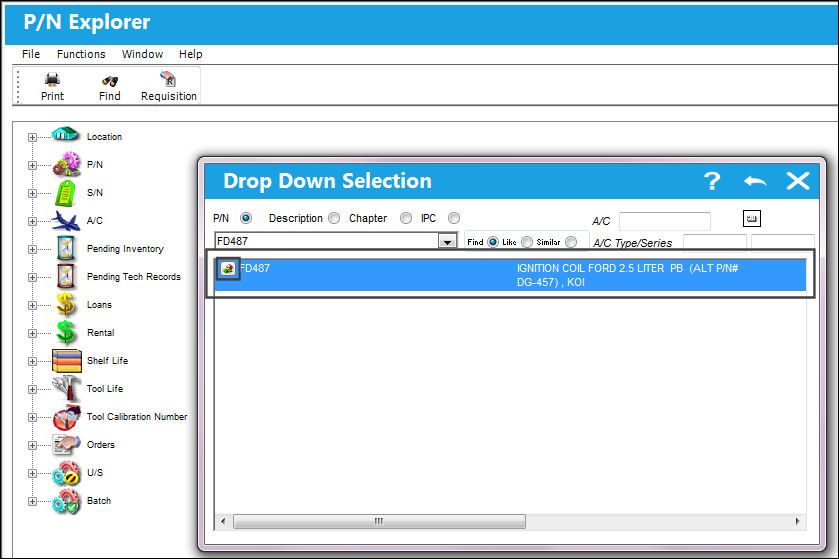Select the P/N radio button
This screenshot has height=559, width=839.
246,218
